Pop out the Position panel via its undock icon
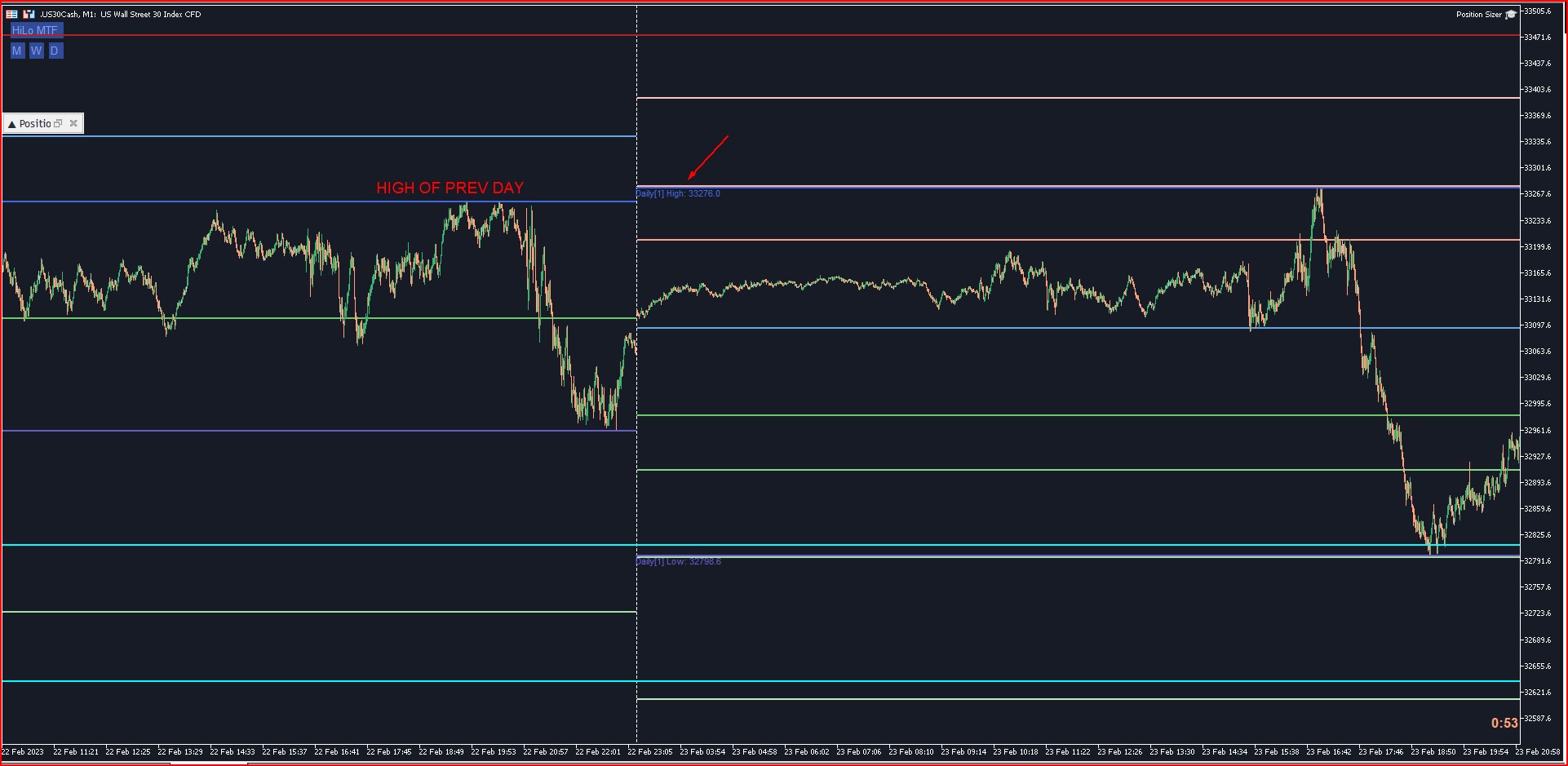This screenshot has height=766, width=1568. [58, 123]
